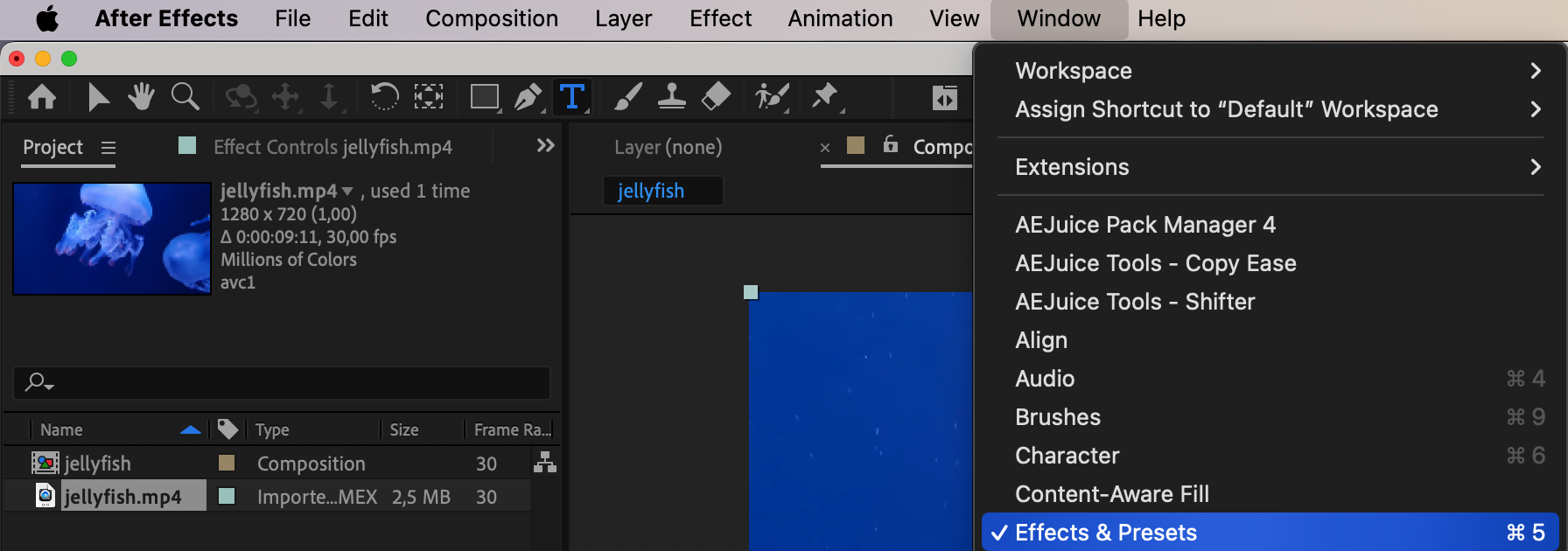Switch to the Effect Controls jellyfish.mp4 tab

coord(332,147)
